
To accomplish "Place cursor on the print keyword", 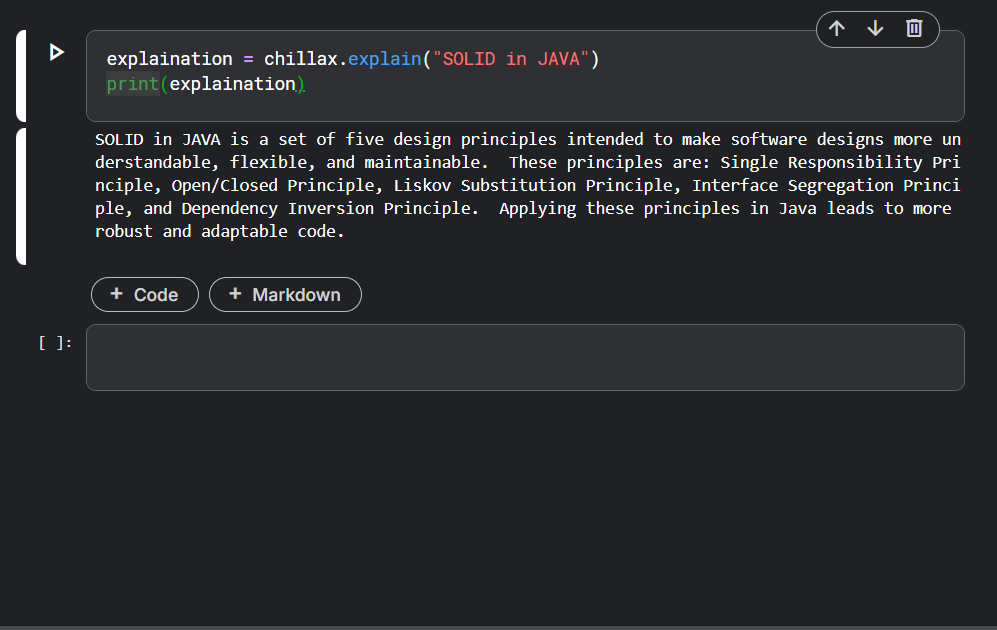I will tap(132, 84).
